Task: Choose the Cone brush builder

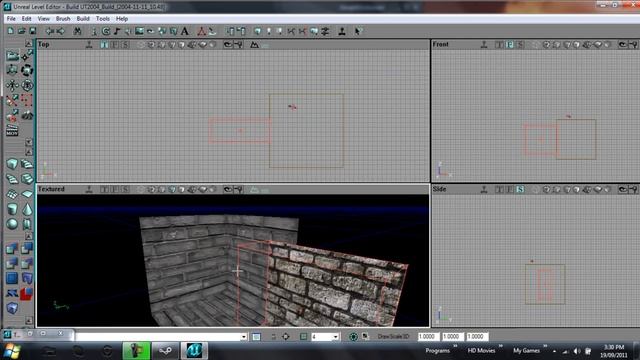Action: pos(27,209)
